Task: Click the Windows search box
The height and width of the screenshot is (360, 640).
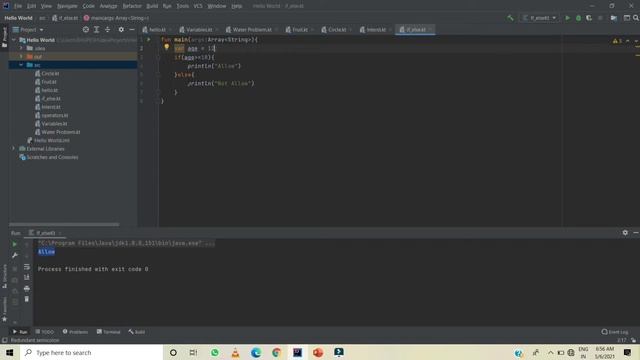Action: point(91,353)
